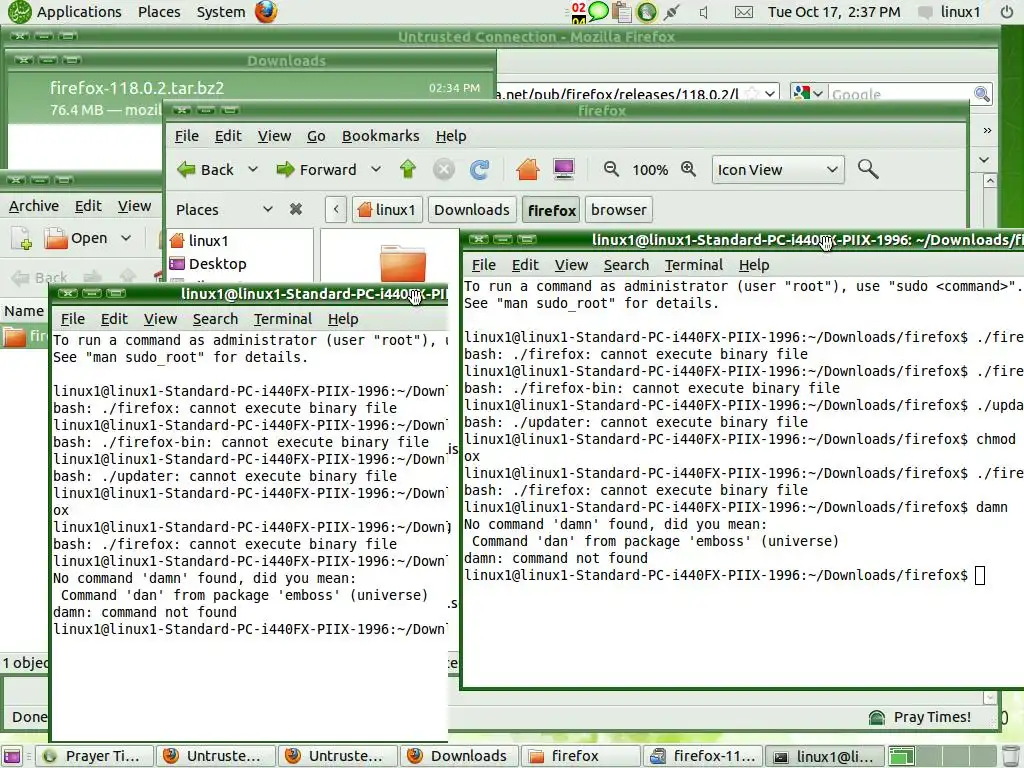Image resolution: width=1024 pixels, height=768 pixels.
Task: Expand the Open button dropdown arrow
Action: (x=126, y=238)
